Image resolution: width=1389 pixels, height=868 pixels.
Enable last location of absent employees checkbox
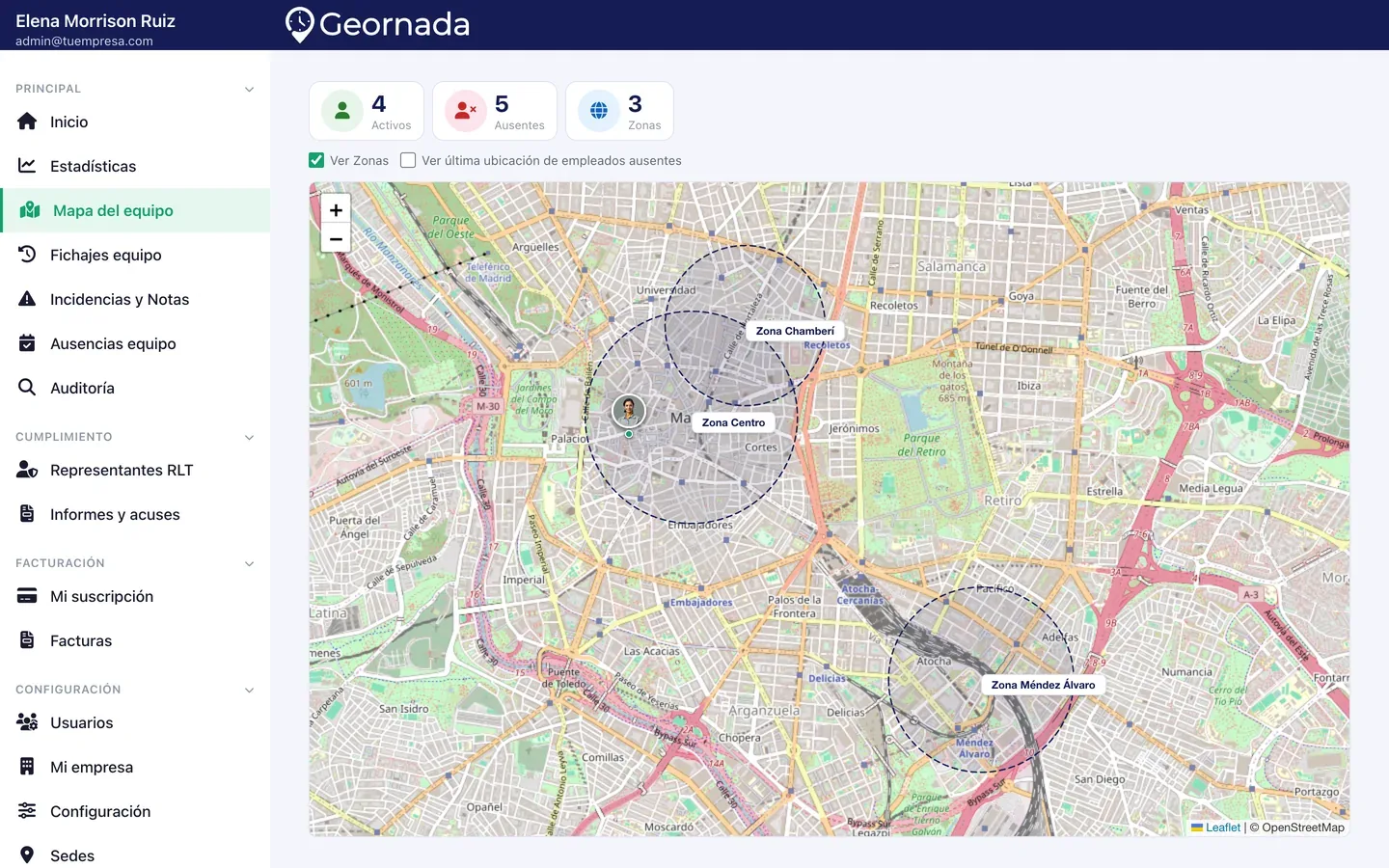coord(408,160)
